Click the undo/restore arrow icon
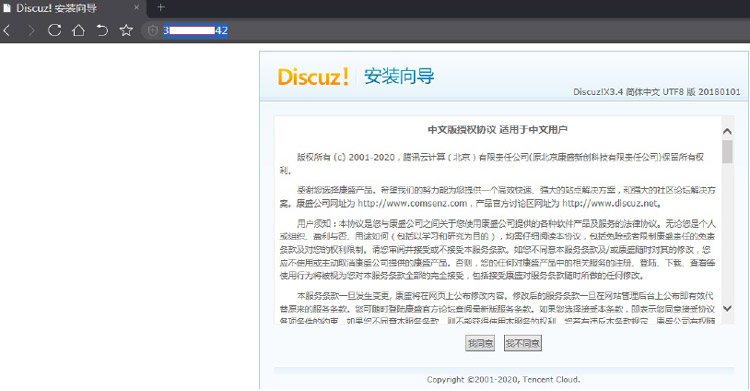Screen dimensions: 750x391 (x=102, y=31)
